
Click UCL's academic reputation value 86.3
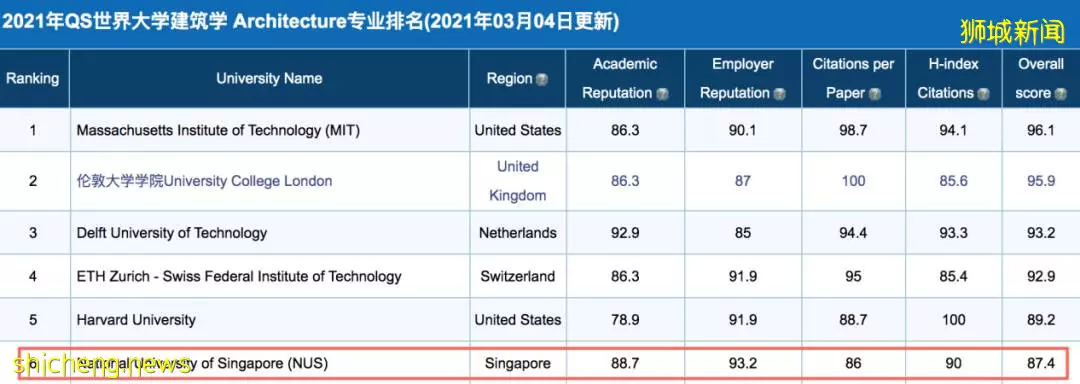(625, 181)
